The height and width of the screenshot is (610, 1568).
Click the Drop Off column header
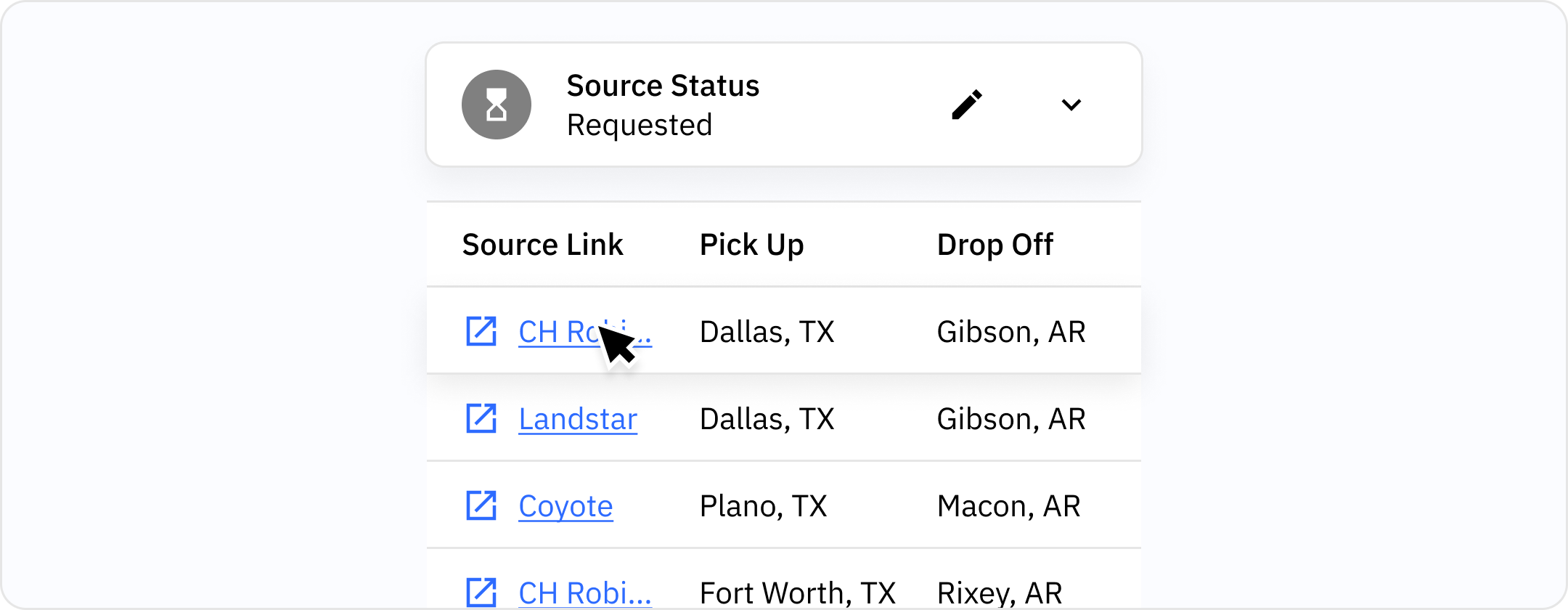(x=995, y=245)
